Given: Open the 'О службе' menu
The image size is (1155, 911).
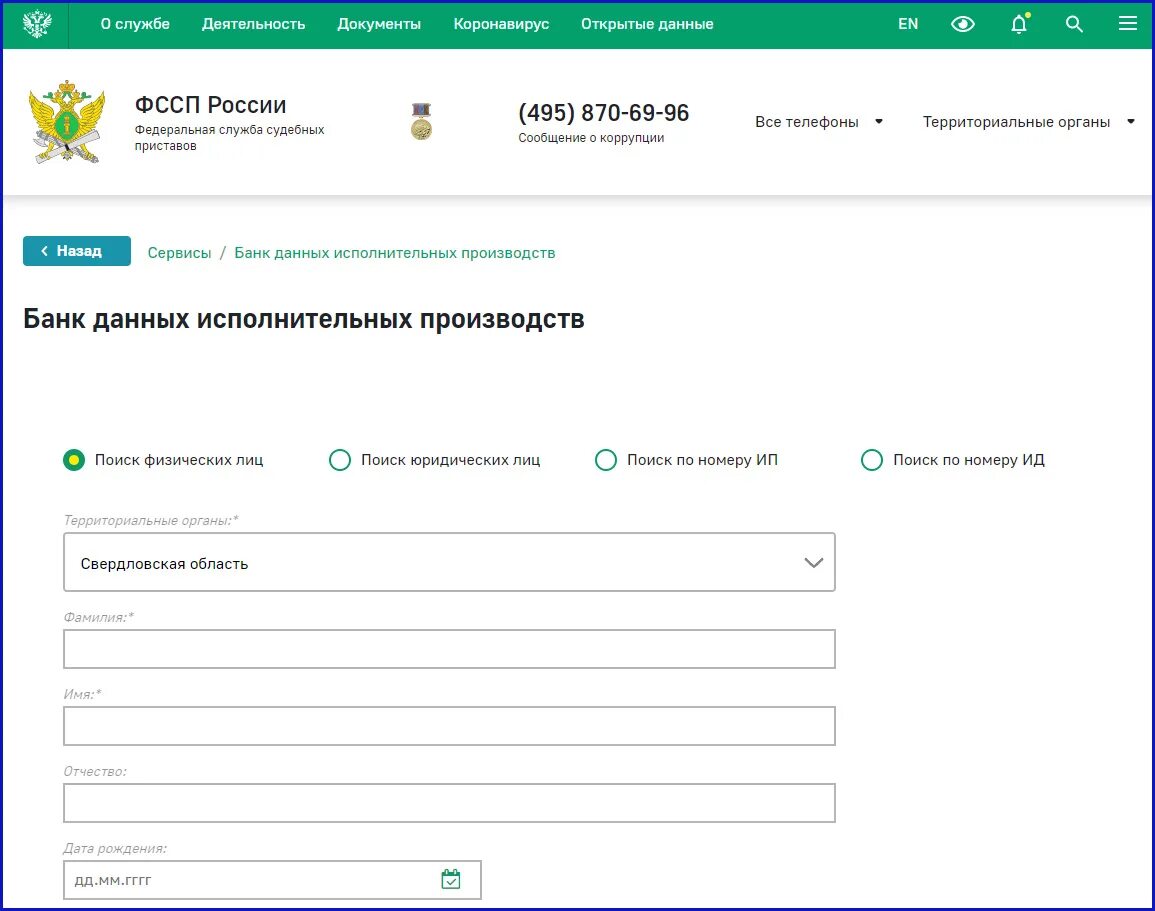Looking at the screenshot, I should 135,24.
